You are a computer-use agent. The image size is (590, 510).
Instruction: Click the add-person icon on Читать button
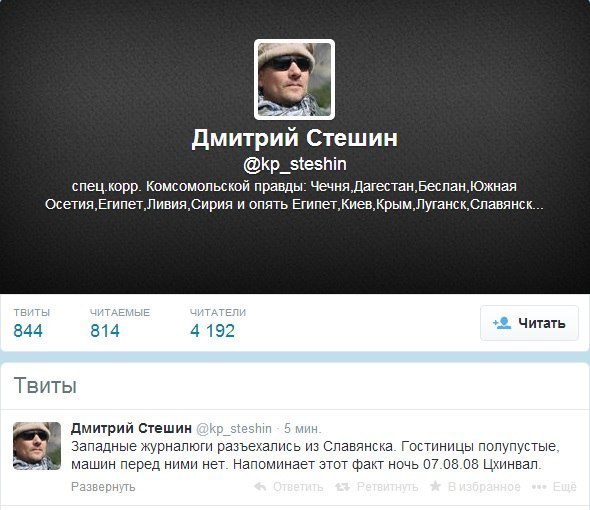(502, 323)
